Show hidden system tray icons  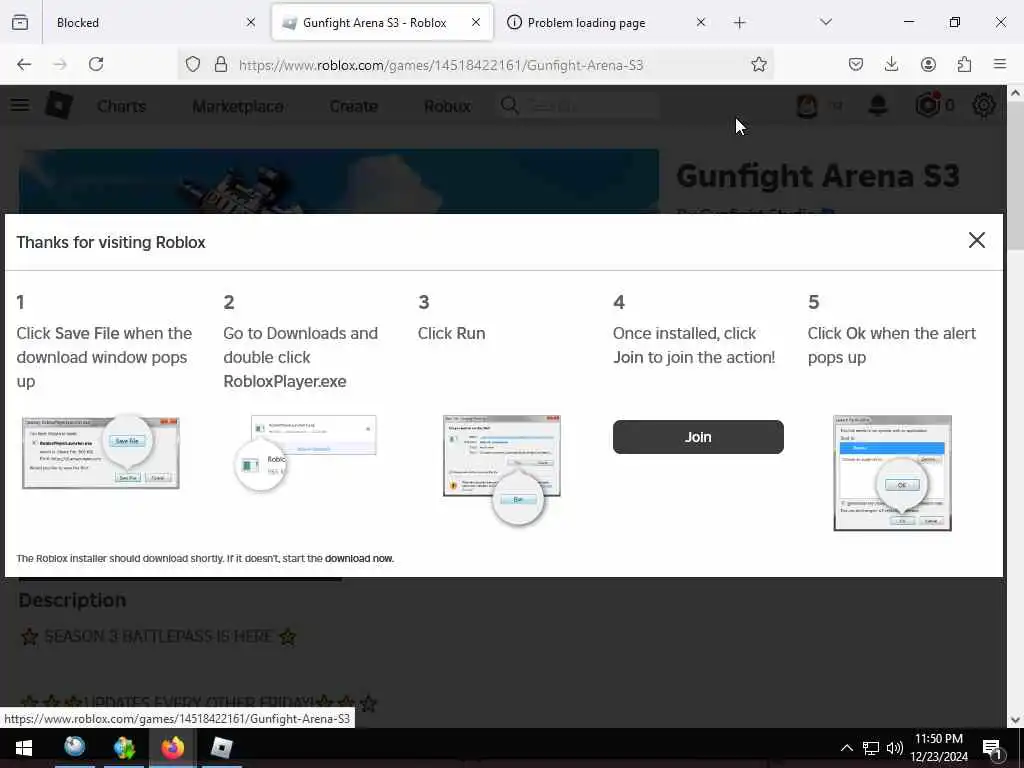click(x=846, y=748)
